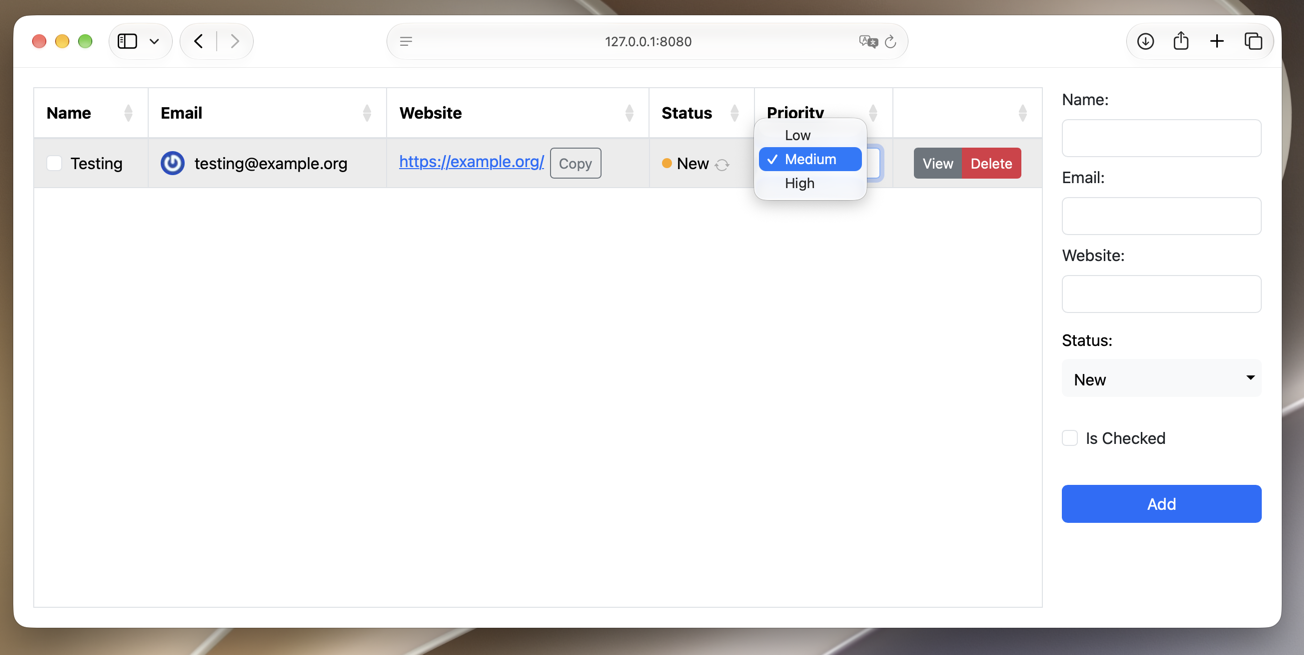Click the blue avatar icon beside testing@example.org
The image size is (1304, 655).
click(x=173, y=163)
